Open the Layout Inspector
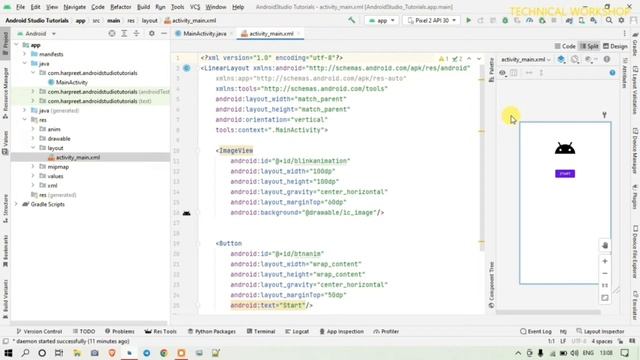 coord(600,331)
